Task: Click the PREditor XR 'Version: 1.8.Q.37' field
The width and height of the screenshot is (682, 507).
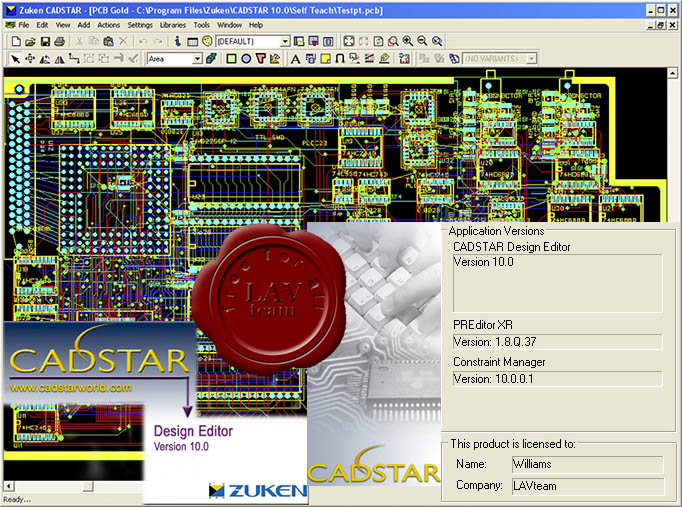Action: tap(558, 342)
